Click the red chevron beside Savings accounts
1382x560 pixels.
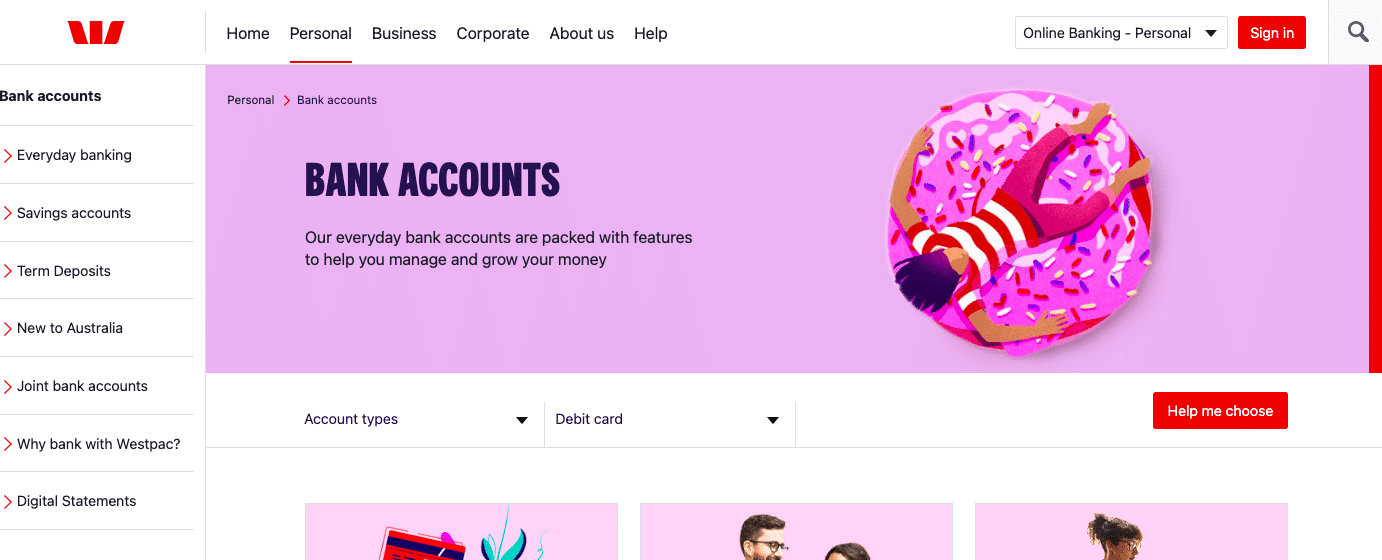click(8, 213)
